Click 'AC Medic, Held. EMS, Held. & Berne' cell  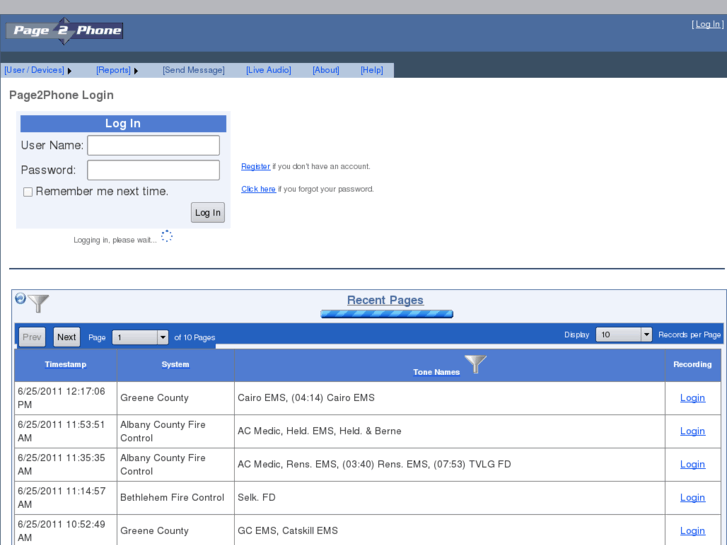click(450, 431)
